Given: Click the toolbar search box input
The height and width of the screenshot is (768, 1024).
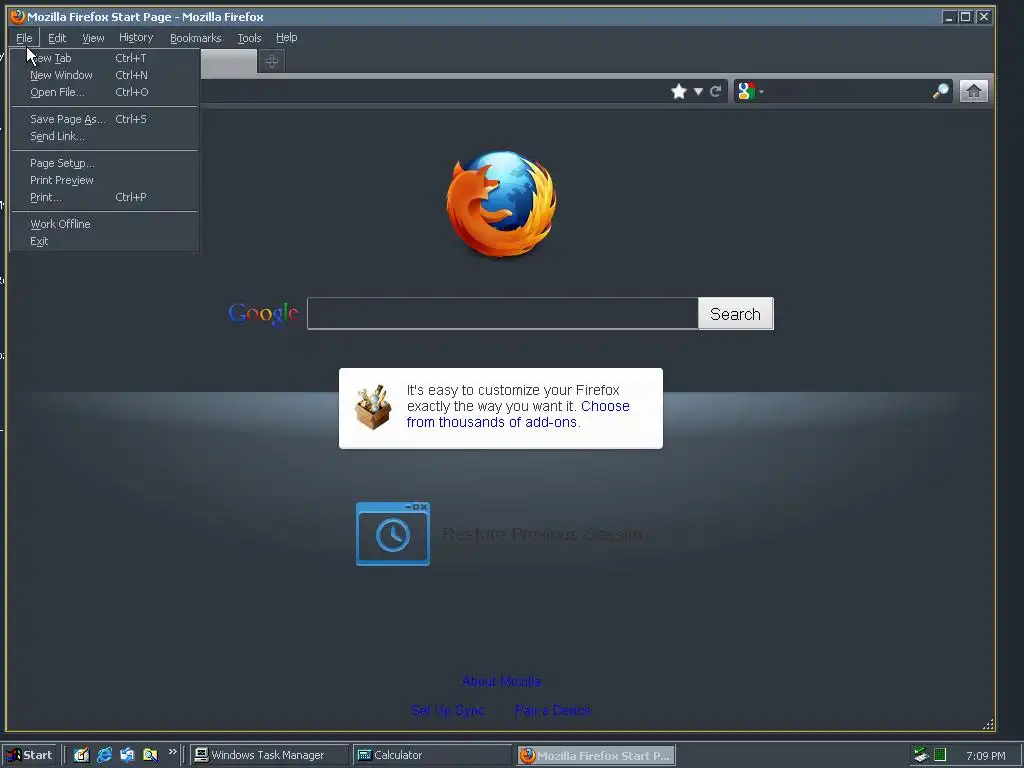Looking at the screenshot, I should click(x=848, y=91).
